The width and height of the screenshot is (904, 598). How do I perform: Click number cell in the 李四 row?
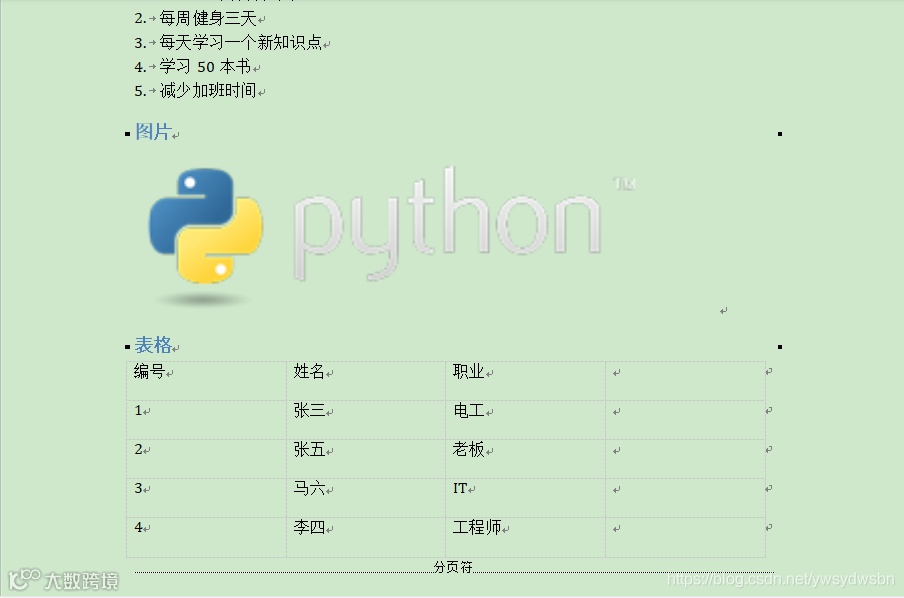(x=206, y=537)
